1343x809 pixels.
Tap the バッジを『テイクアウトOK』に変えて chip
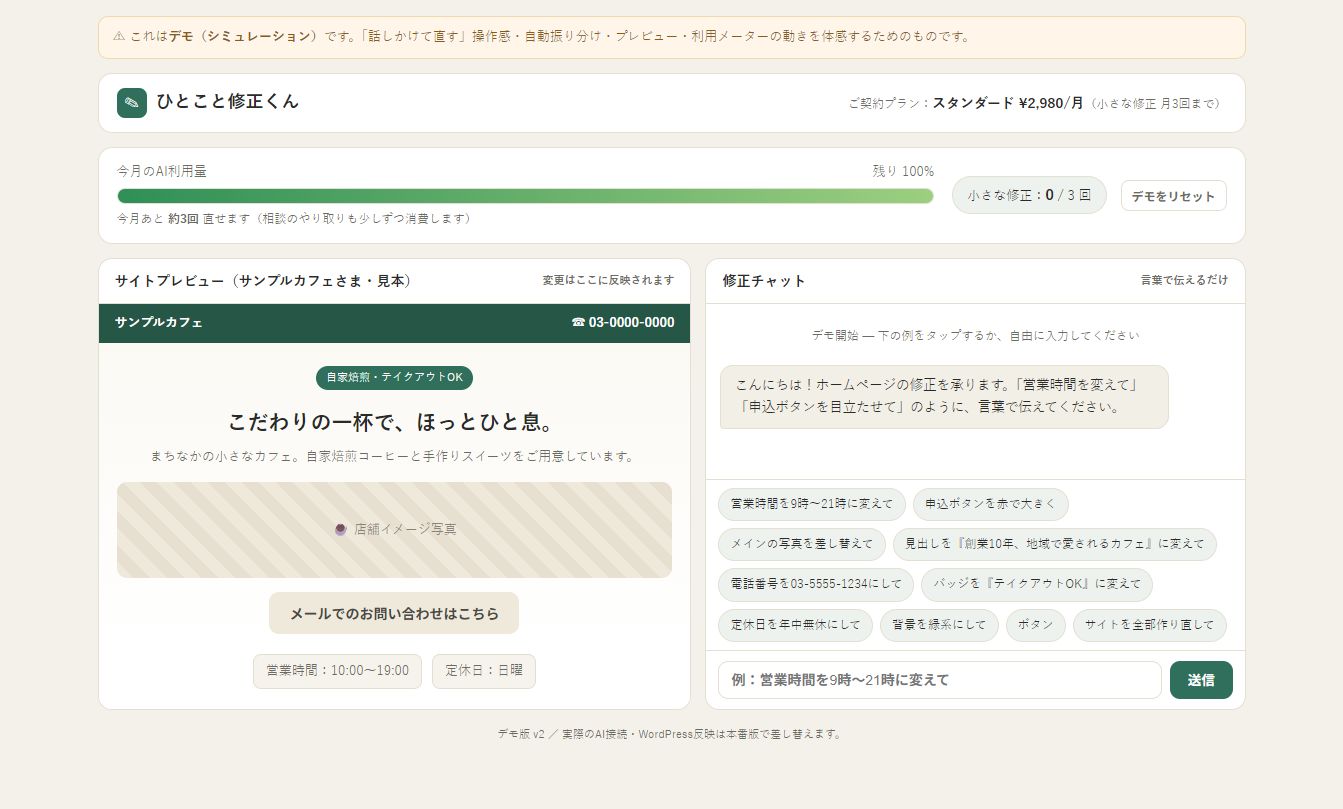[1037, 584]
